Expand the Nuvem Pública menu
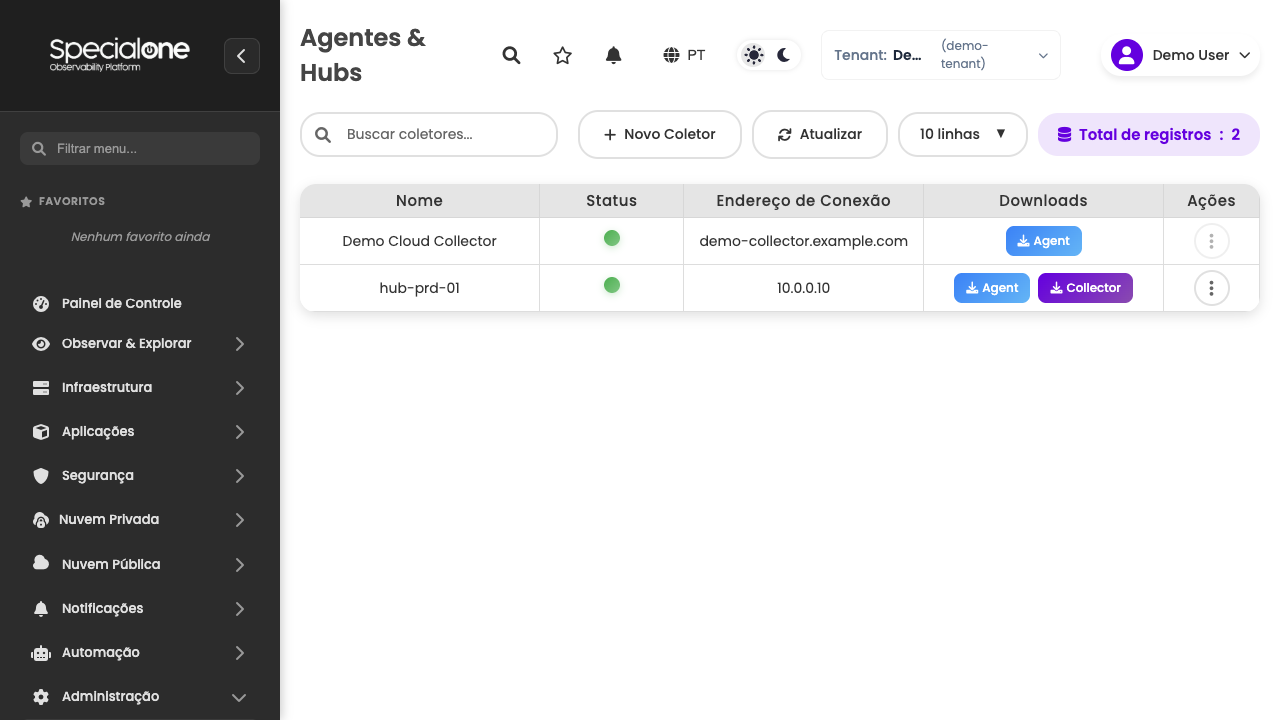This screenshot has height=720, width=1280. click(140, 564)
